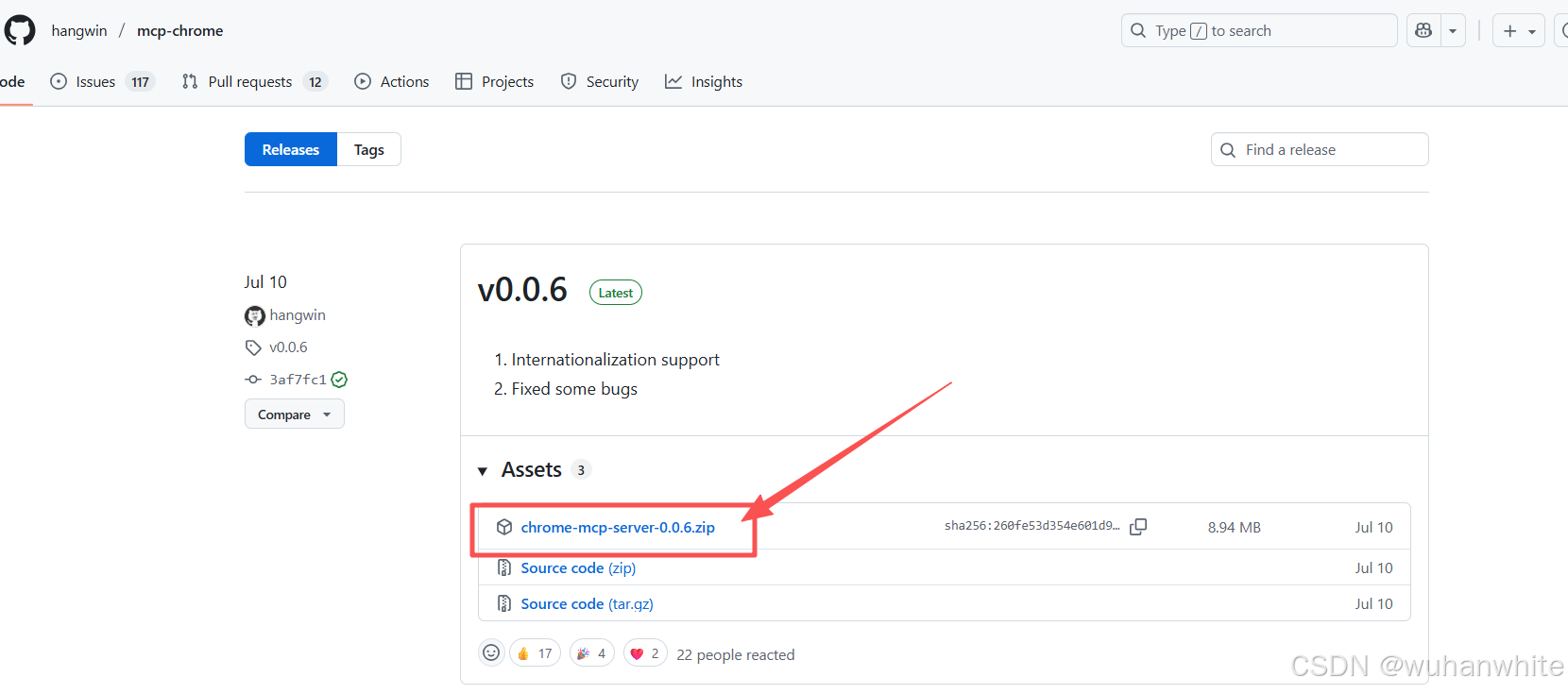Click the package icon beside chrome-mcp-server zip

click(x=504, y=527)
